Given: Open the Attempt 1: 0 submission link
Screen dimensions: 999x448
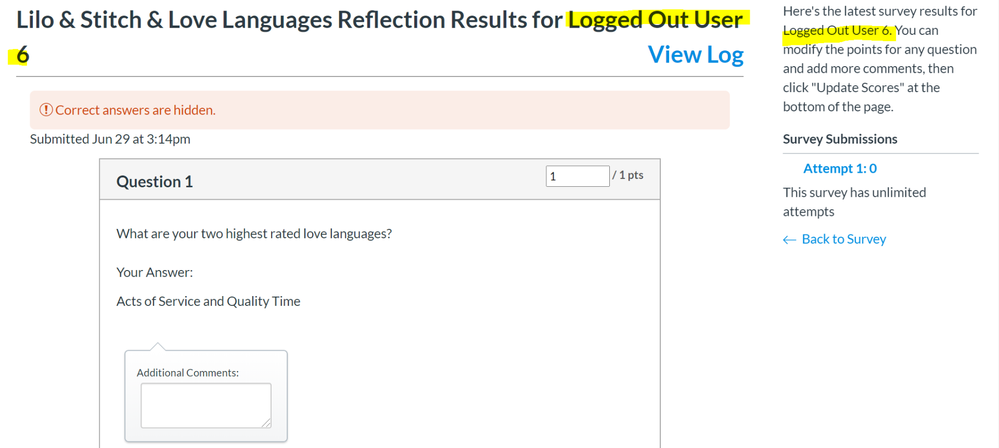Looking at the screenshot, I should [x=840, y=169].
